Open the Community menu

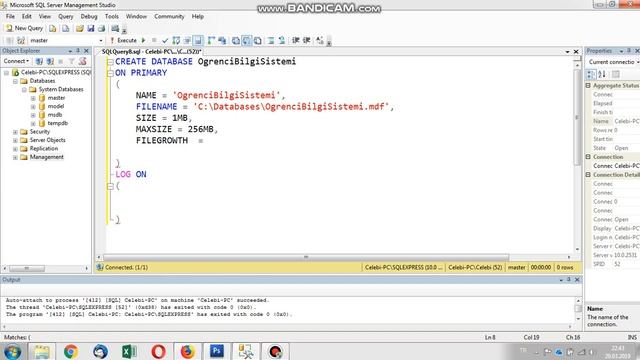pos(169,16)
